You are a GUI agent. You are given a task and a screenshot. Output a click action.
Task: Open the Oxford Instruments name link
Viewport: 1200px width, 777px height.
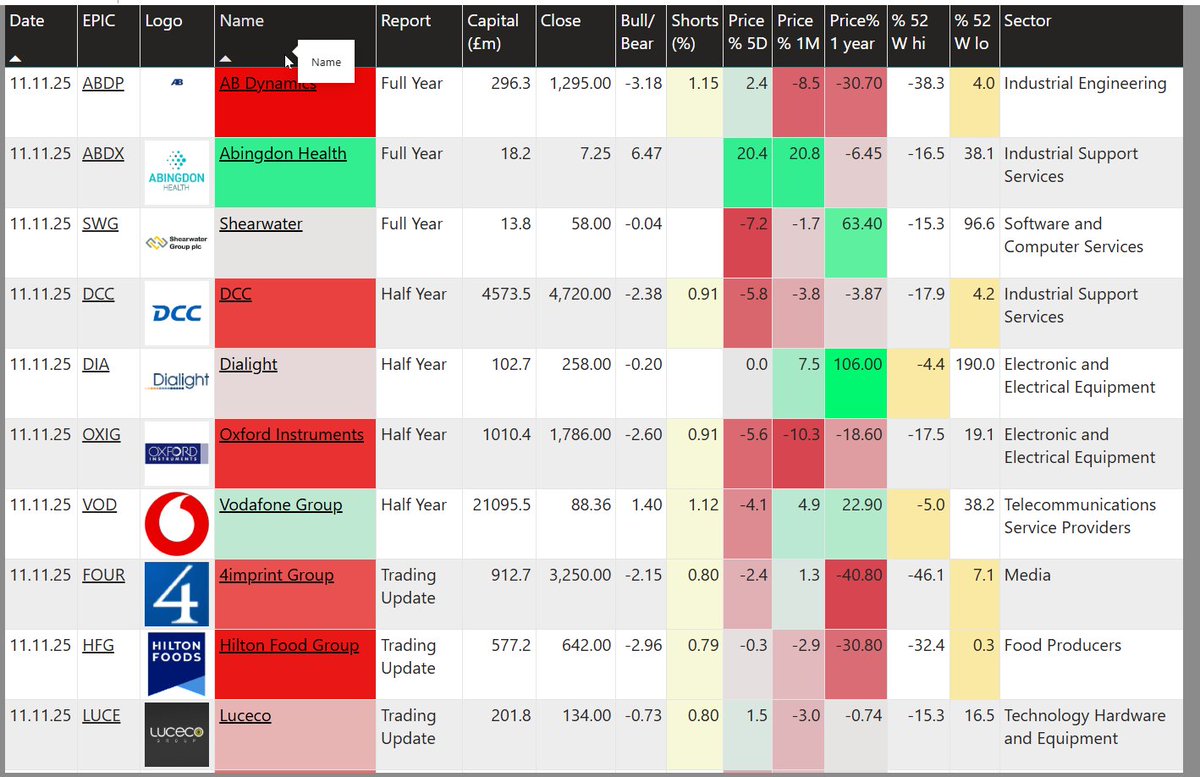coord(292,435)
